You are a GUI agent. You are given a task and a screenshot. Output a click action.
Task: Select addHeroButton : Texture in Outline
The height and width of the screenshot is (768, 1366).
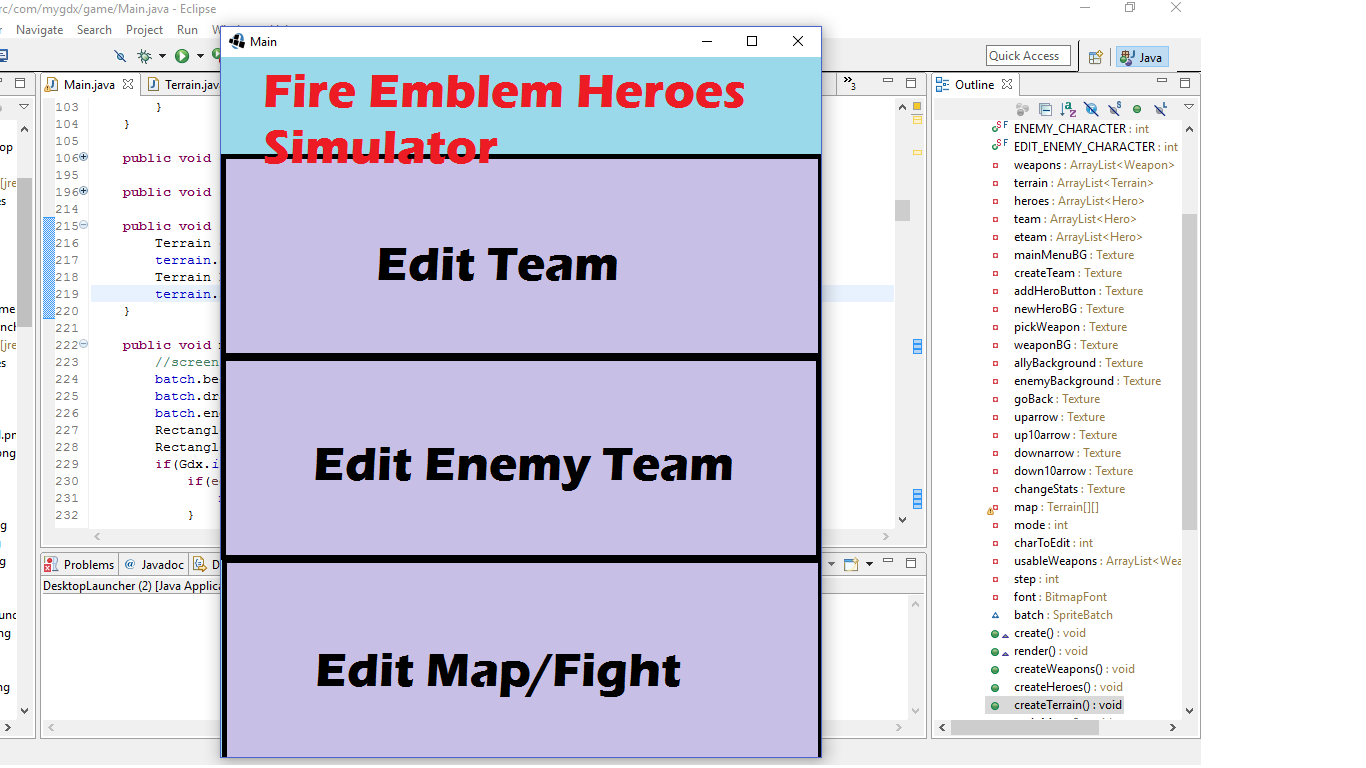tap(1078, 291)
